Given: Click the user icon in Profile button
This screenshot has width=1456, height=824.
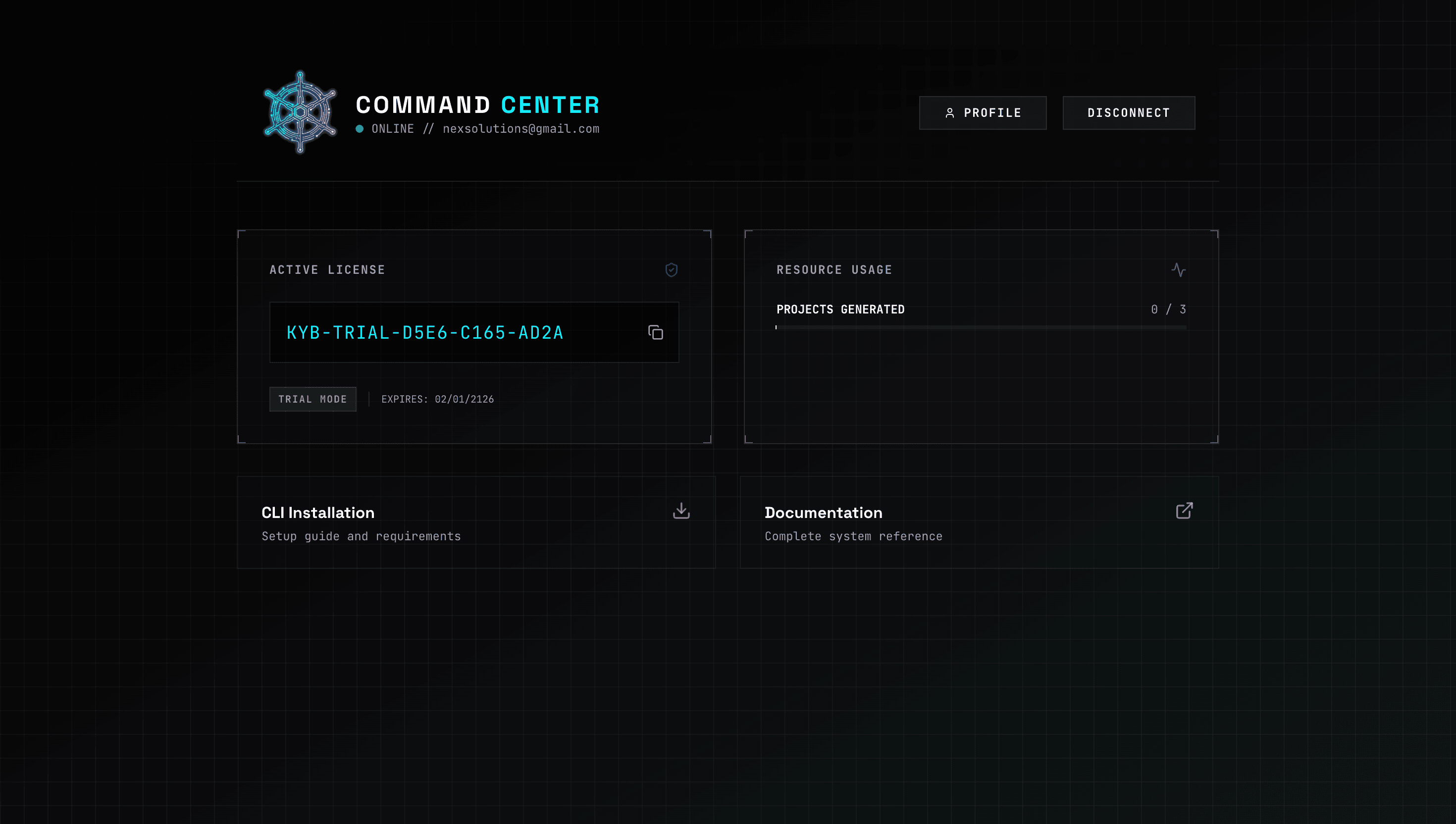Looking at the screenshot, I should [949, 113].
